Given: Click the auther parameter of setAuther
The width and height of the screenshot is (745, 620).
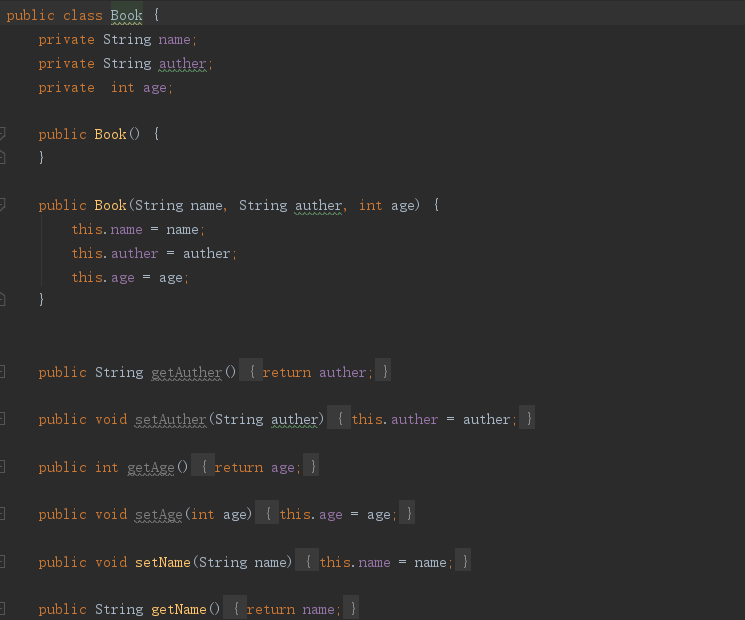Looking at the screenshot, I should pyautogui.click(x=294, y=420).
